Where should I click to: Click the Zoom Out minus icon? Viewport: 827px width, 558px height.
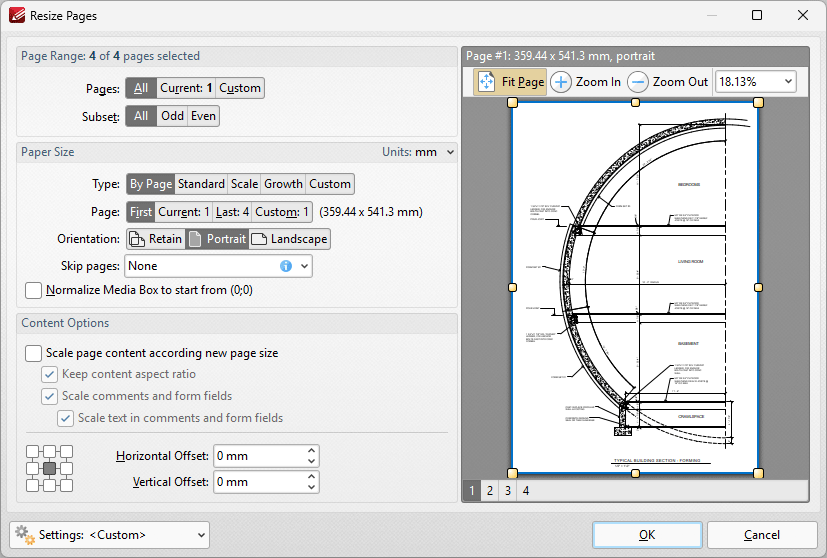point(638,82)
